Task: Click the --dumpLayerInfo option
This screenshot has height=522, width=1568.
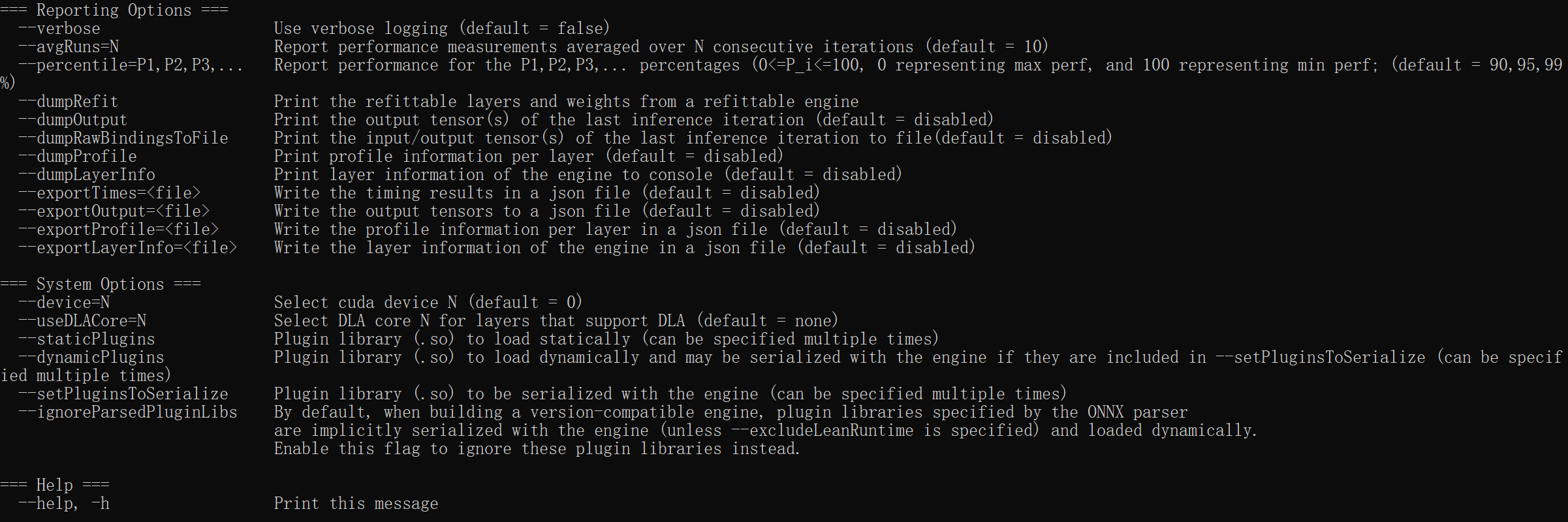Action: click(87, 175)
